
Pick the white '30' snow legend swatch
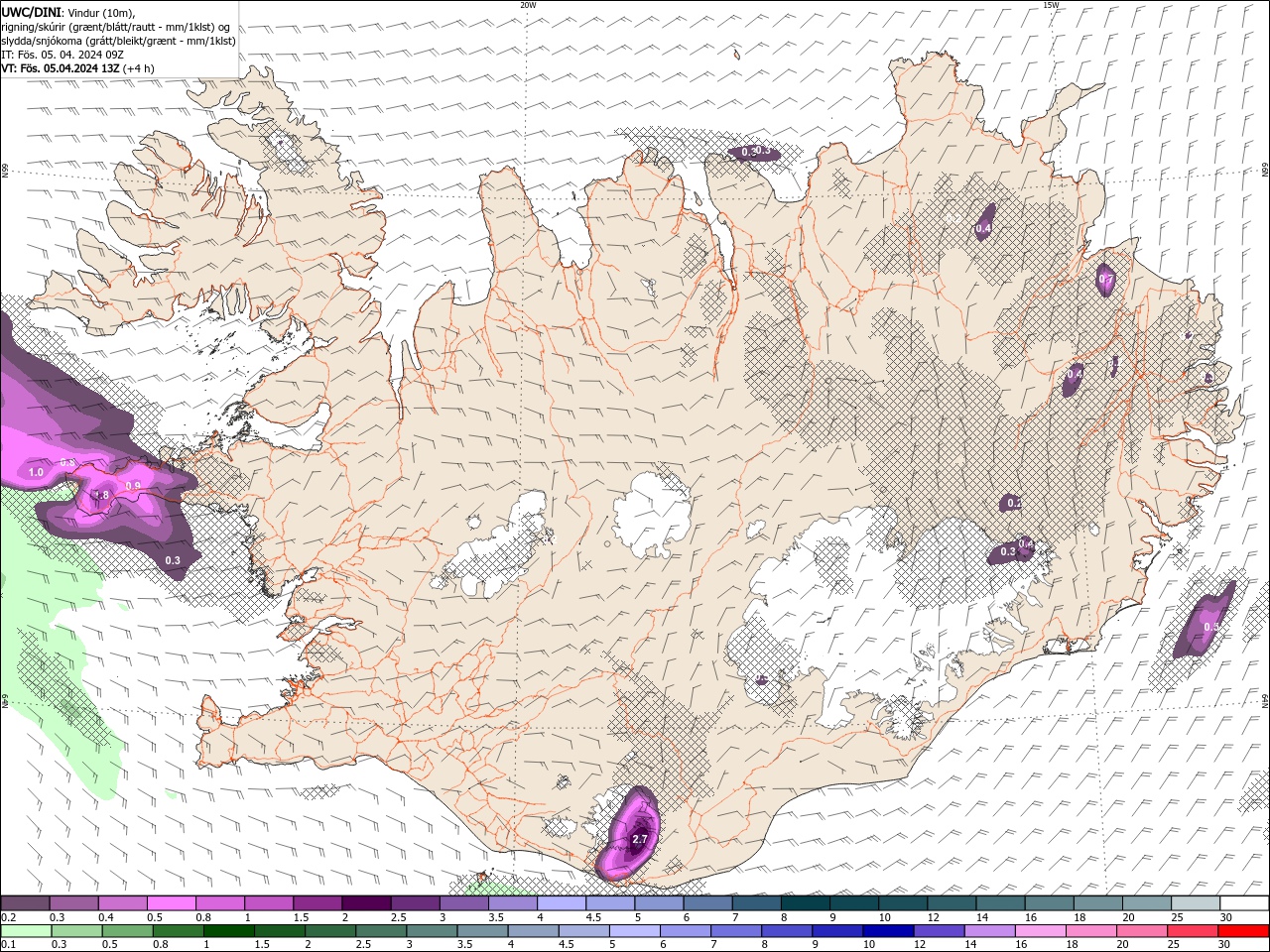tap(1245, 902)
